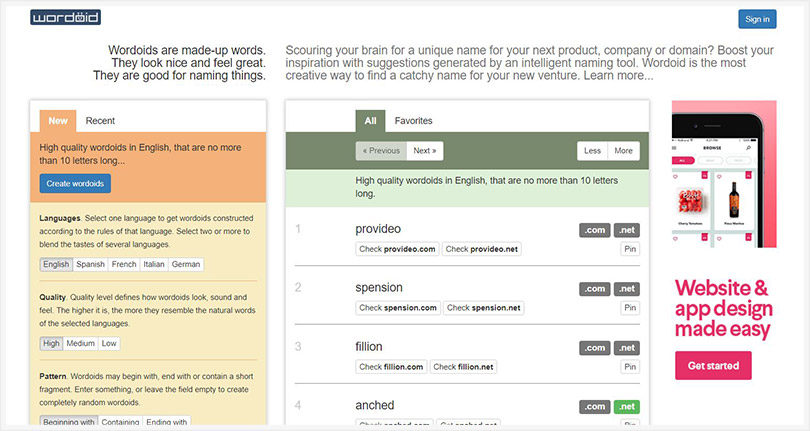Check fillion.net availability
Screen dimensions: 810x431
(x=463, y=367)
